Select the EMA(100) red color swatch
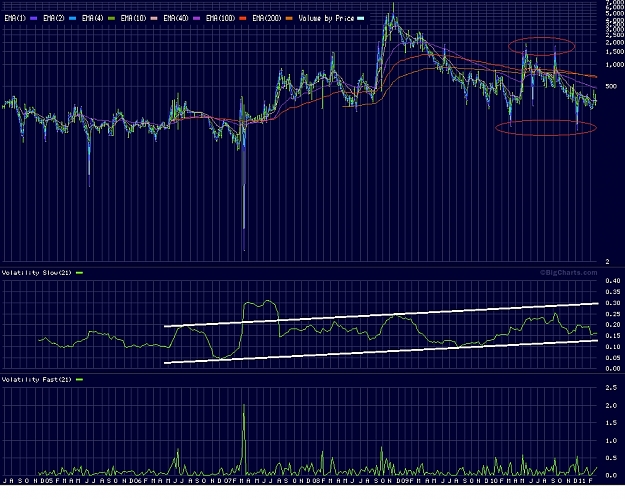The height and width of the screenshot is (499, 625). [243, 18]
